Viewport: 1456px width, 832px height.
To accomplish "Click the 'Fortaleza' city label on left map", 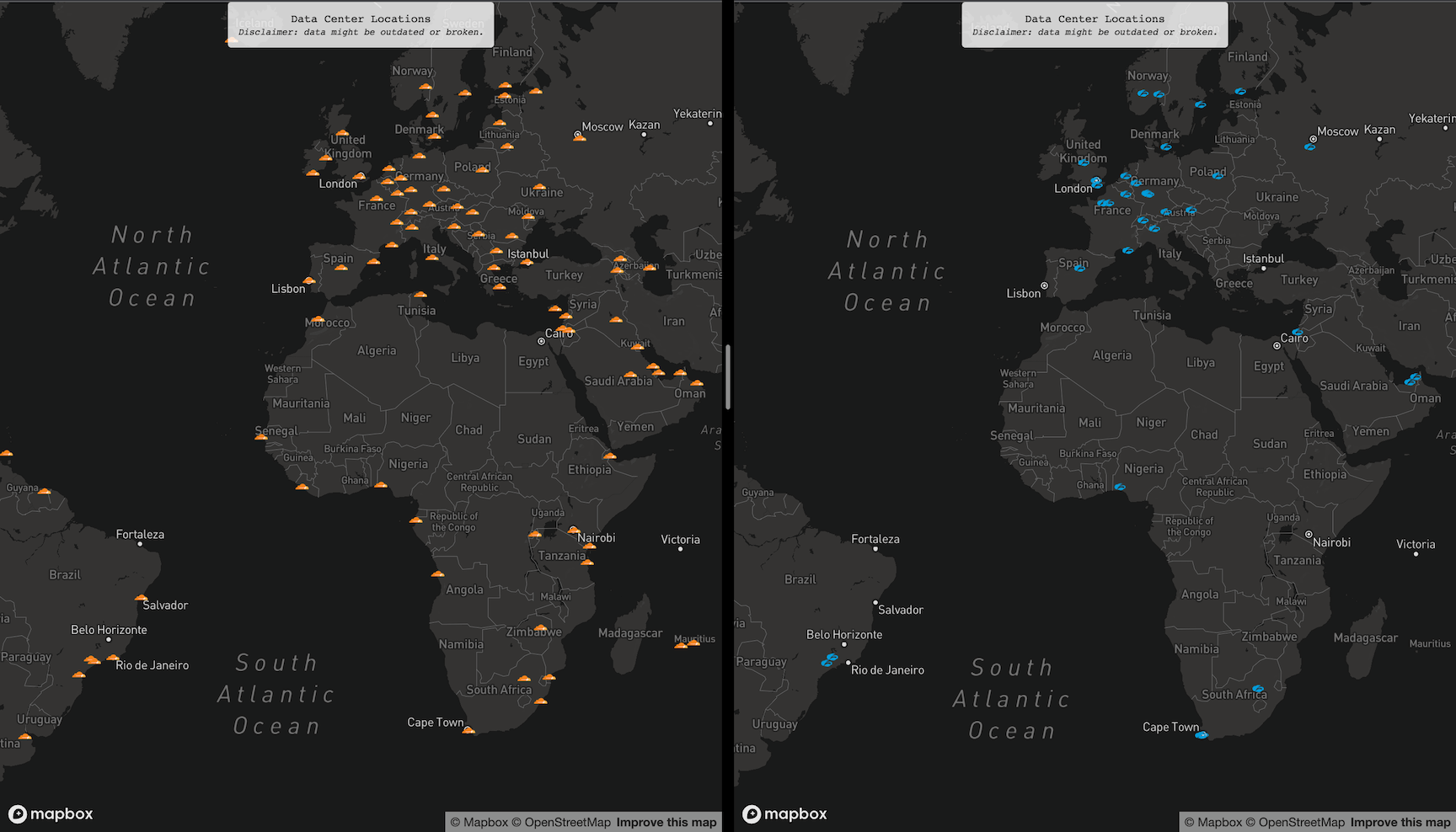I will click(x=140, y=534).
